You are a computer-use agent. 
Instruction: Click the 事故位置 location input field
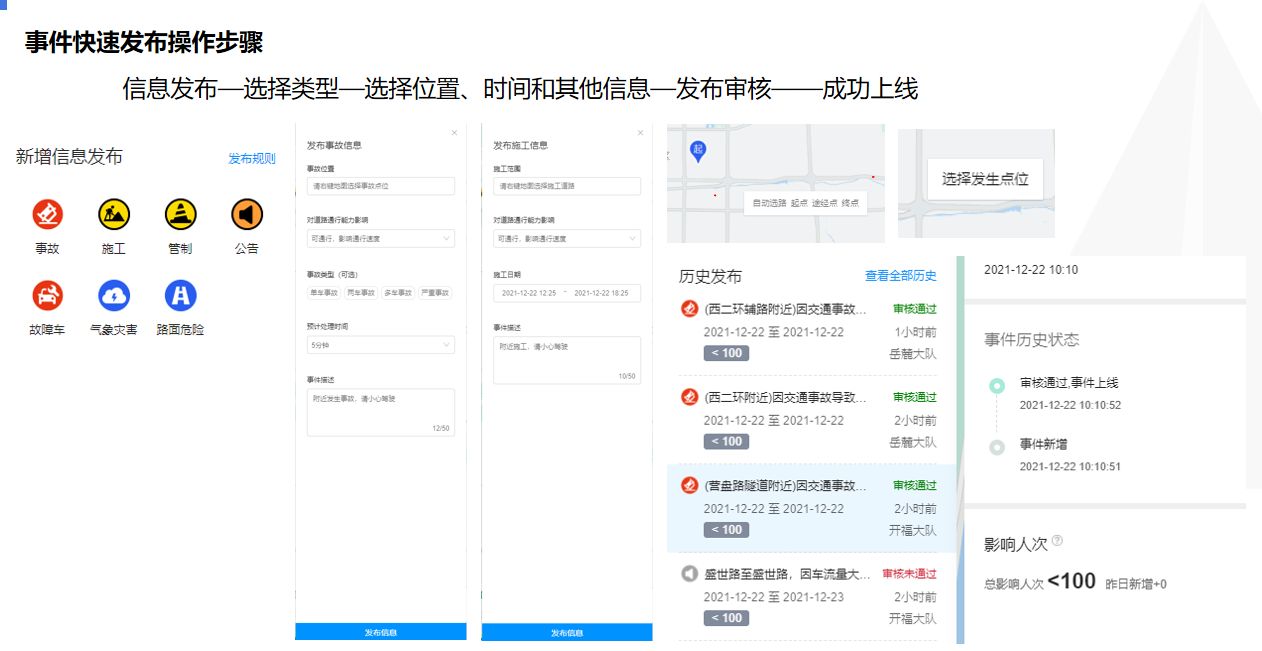pyautogui.click(x=380, y=186)
